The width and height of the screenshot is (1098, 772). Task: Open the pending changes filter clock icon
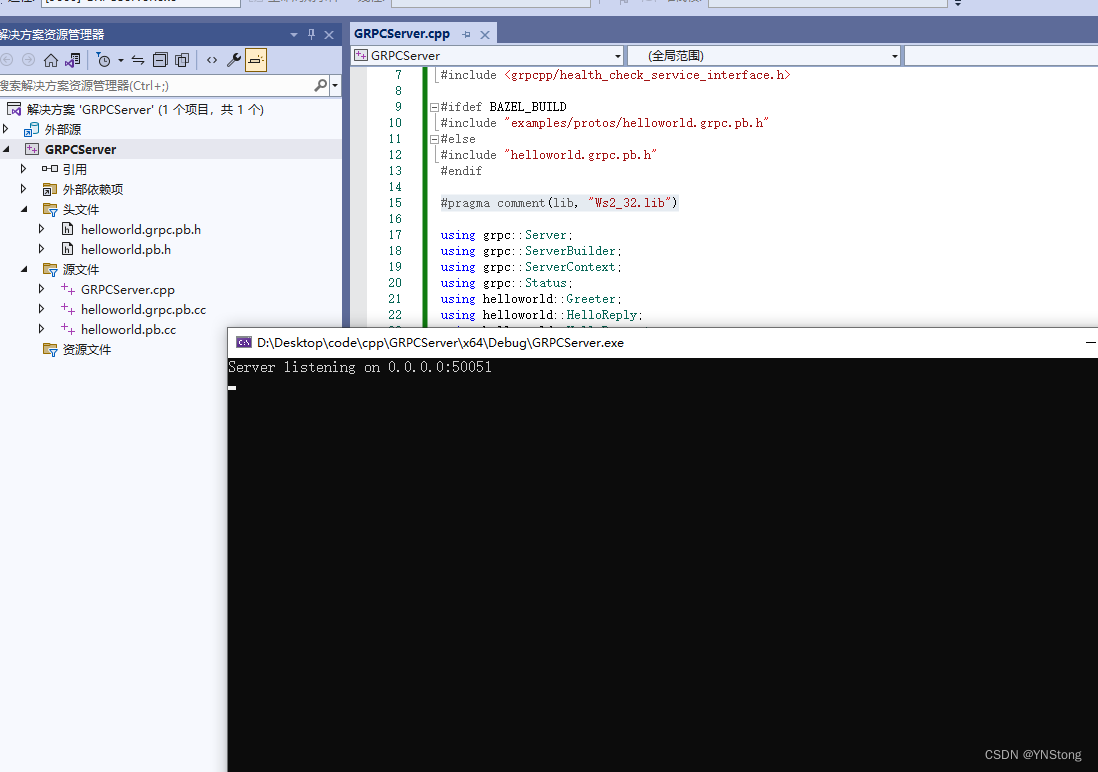[x=104, y=61]
